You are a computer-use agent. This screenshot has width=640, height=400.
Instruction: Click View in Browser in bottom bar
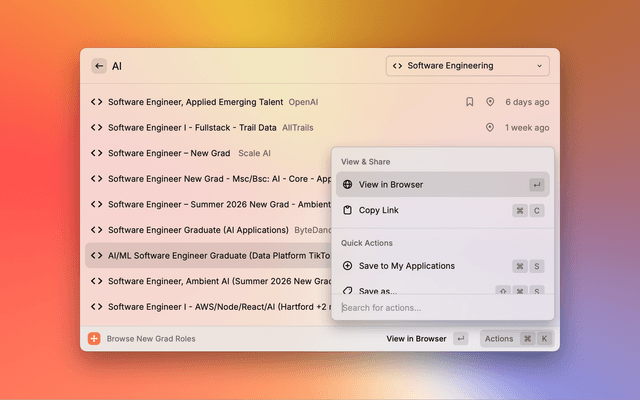(416, 339)
